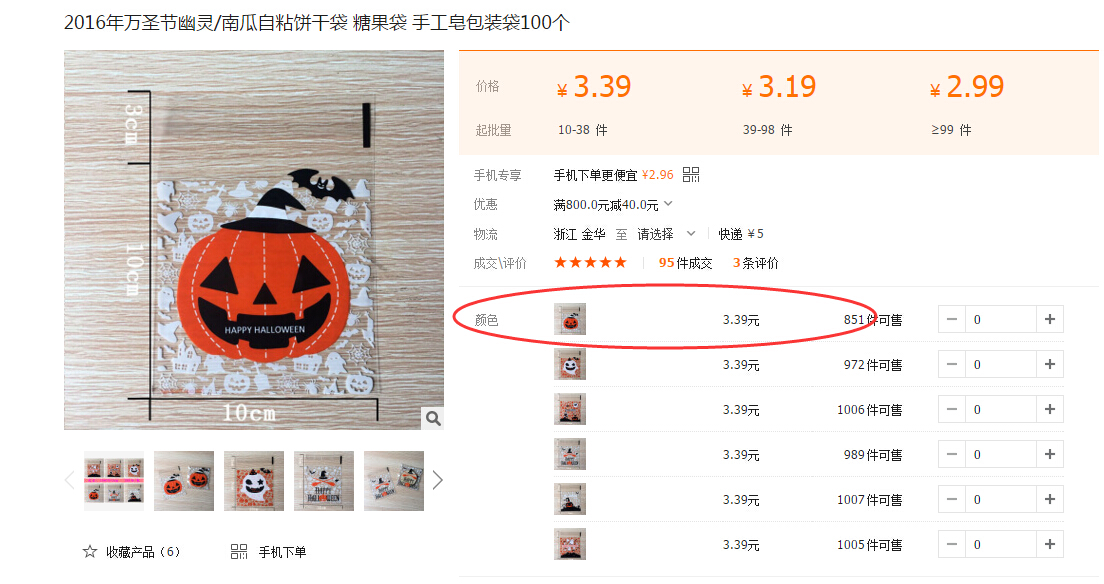
Task: Open the 请选择 shipping destination dropdown
Action: (666, 234)
